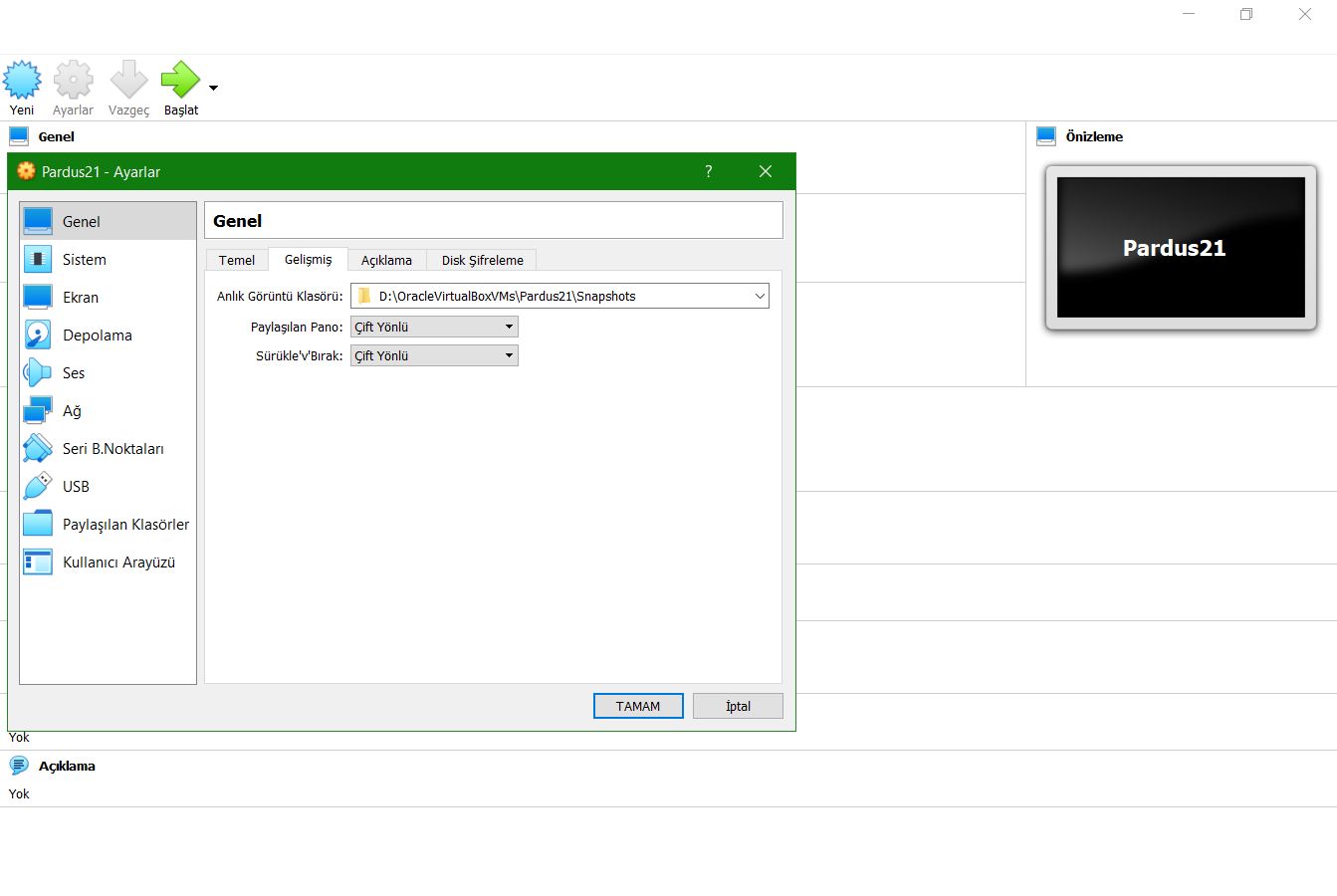Select the Ses settings category label

[74, 373]
